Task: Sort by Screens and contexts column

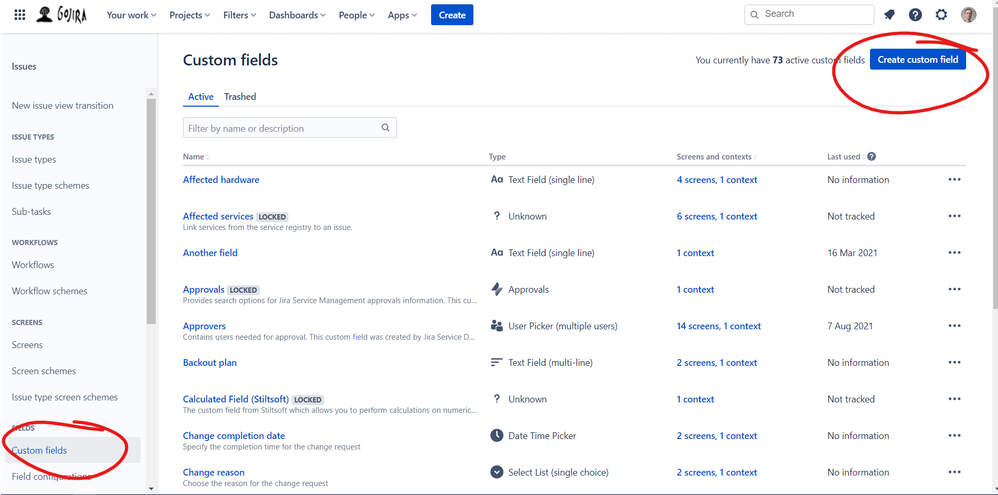Action: 717,157
